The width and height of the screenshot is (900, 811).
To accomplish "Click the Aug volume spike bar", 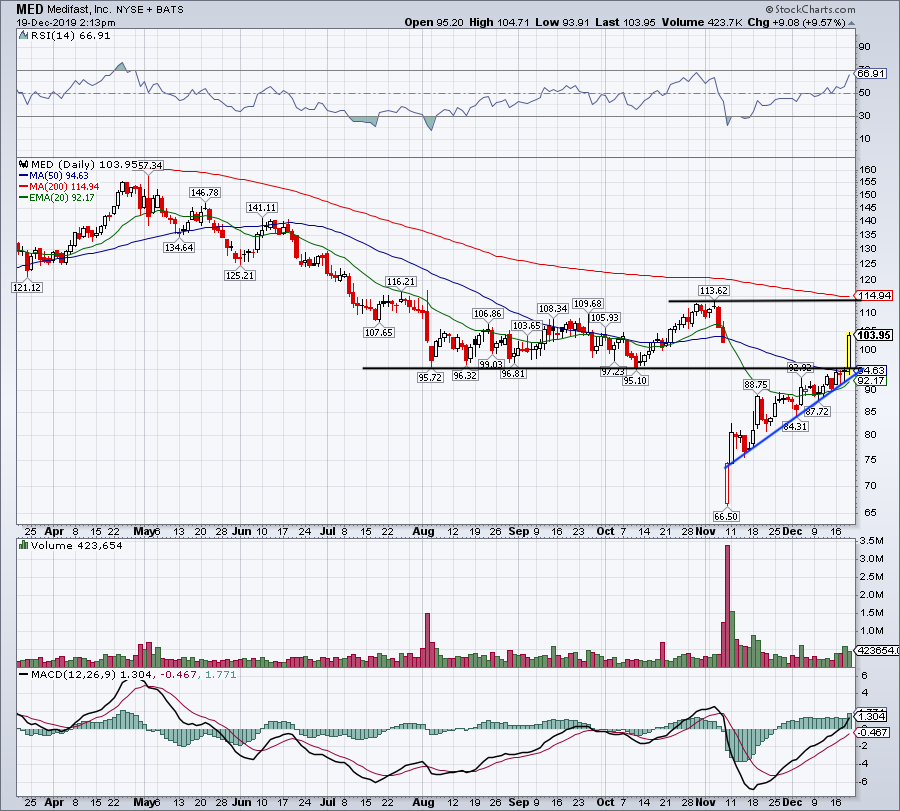I will [x=427, y=639].
